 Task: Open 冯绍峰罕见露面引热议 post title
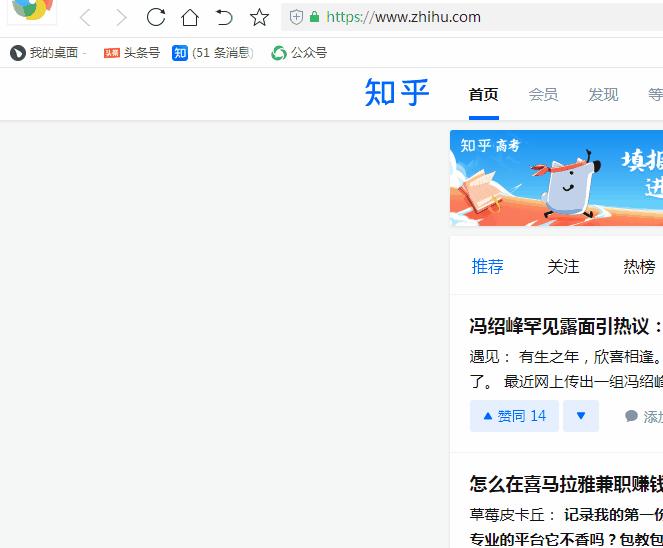[x=566, y=326]
